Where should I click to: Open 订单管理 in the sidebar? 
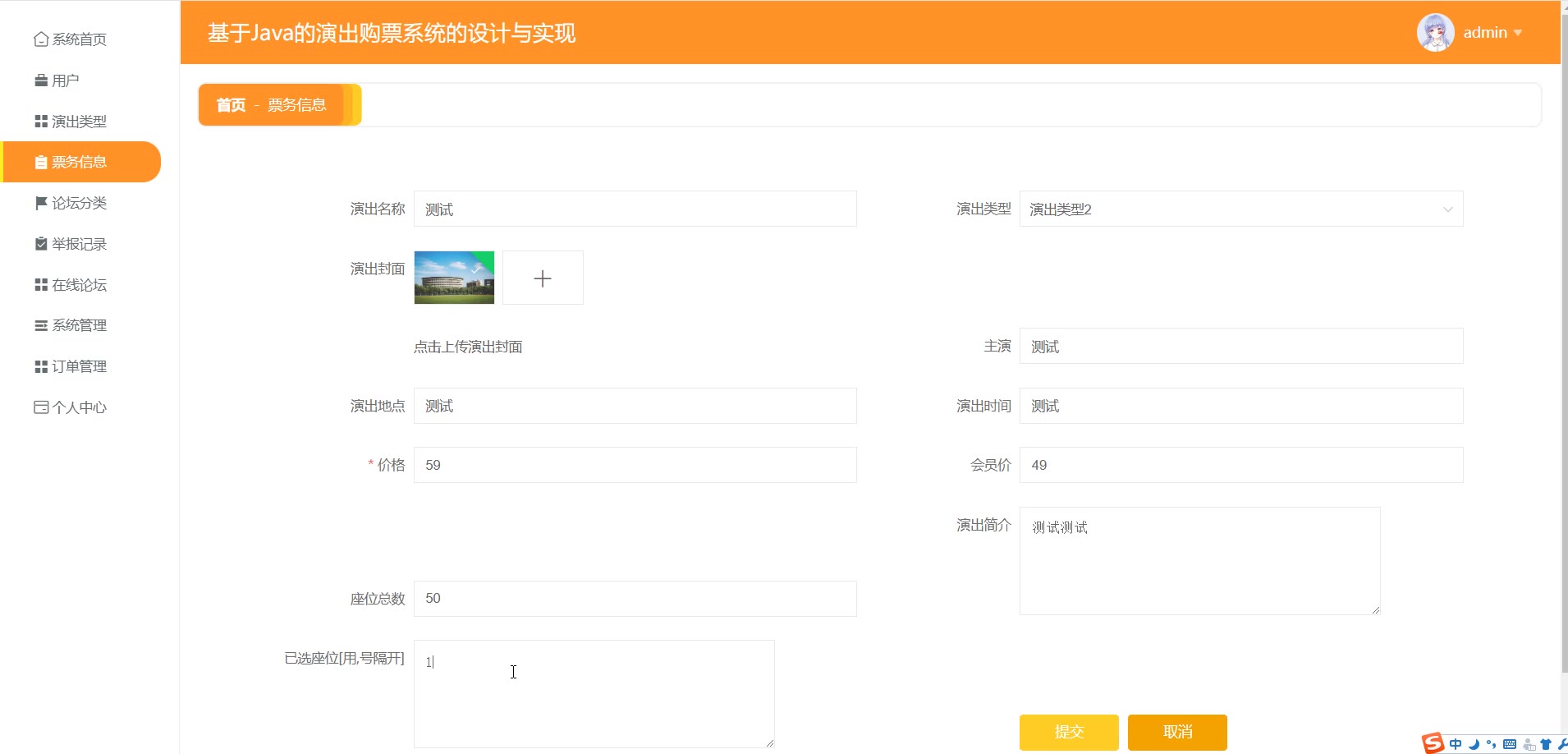tap(79, 366)
